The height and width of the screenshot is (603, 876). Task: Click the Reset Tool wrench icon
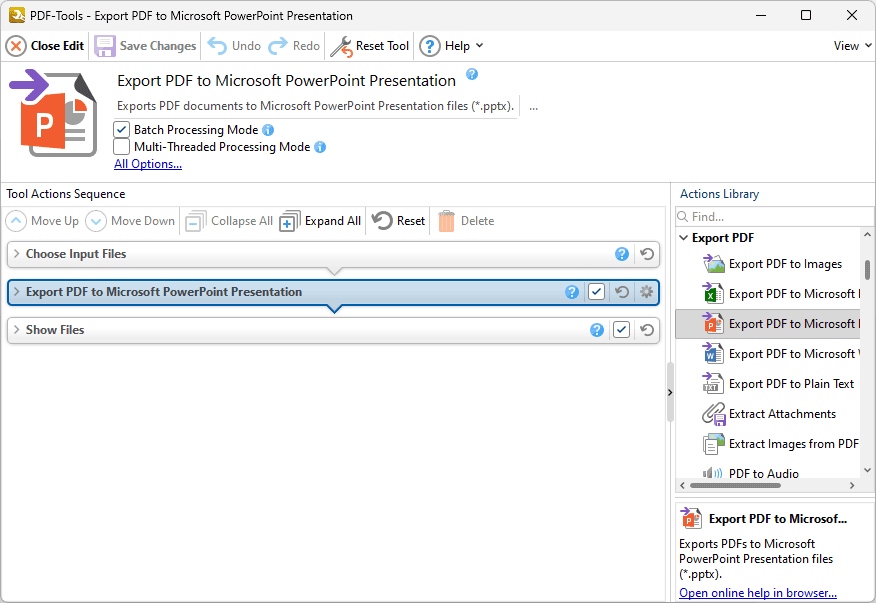[x=341, y=46]
